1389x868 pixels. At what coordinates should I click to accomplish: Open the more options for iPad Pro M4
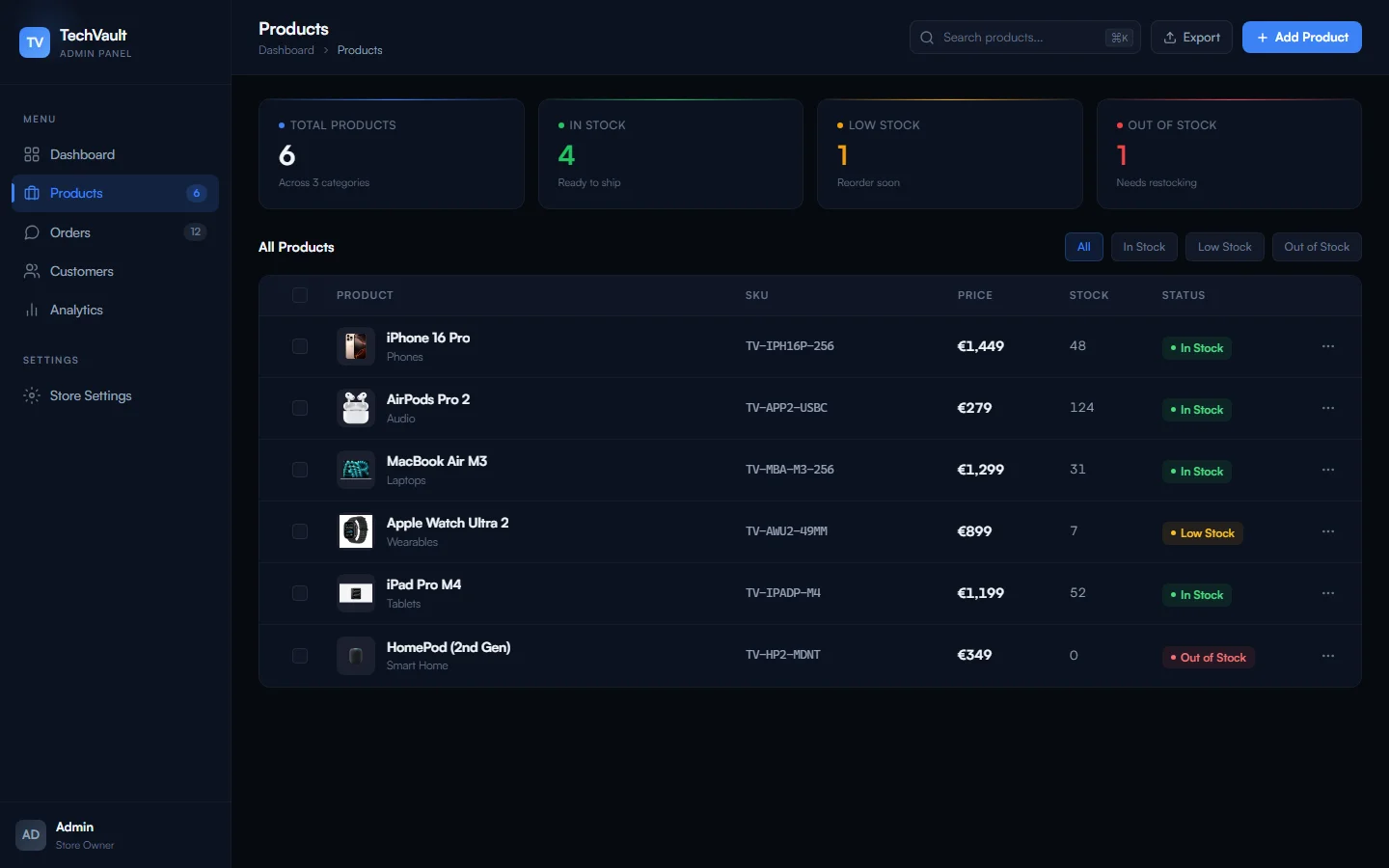click(x=1328, y=593)
